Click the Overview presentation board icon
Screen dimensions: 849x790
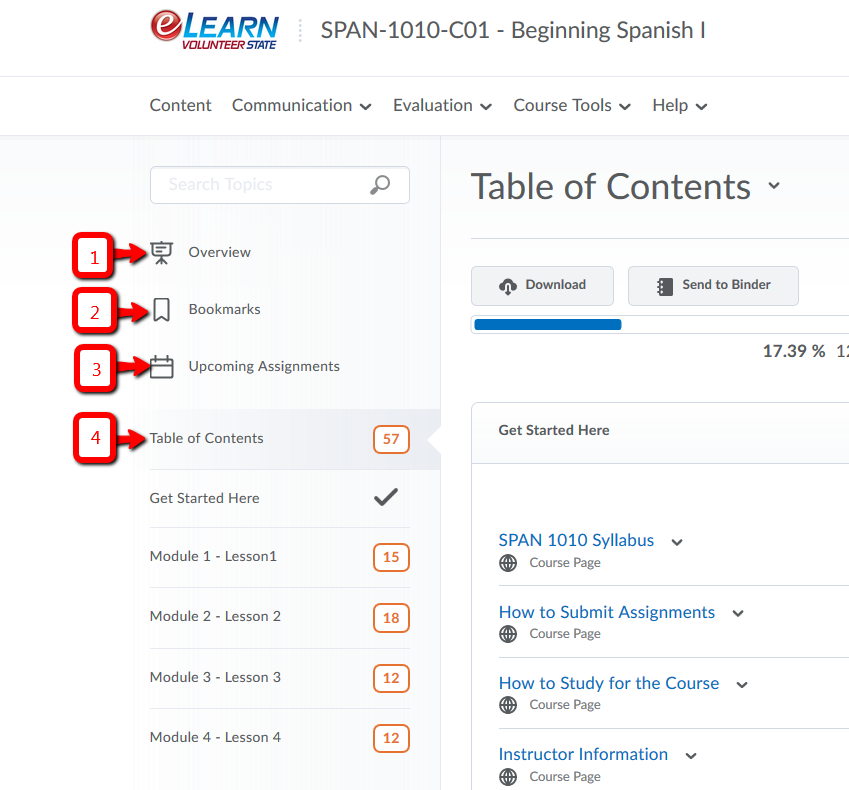click(x=161, y=253)
